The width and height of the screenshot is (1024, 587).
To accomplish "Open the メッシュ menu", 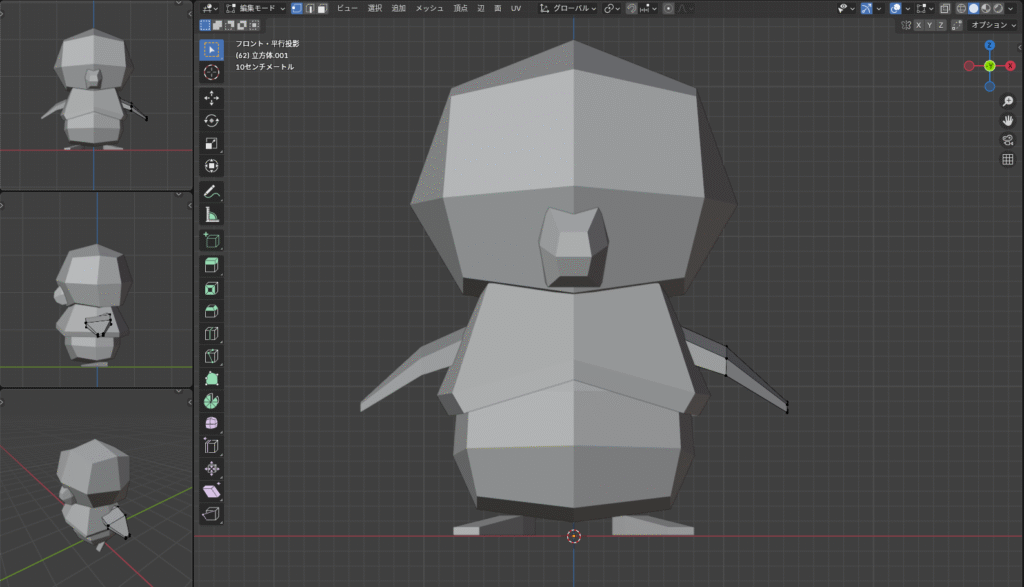I will pyautogui.click(x=429, y=8).
